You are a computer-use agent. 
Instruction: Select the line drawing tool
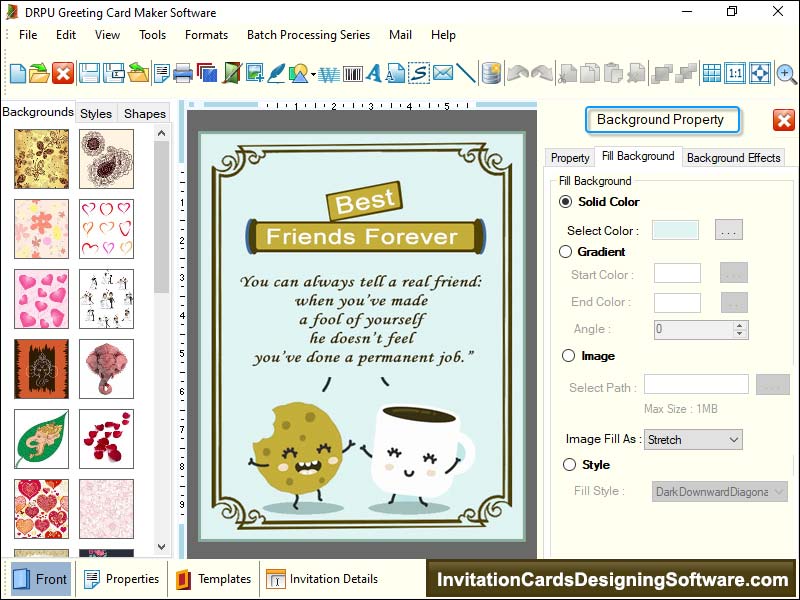(x=466, y=73)
